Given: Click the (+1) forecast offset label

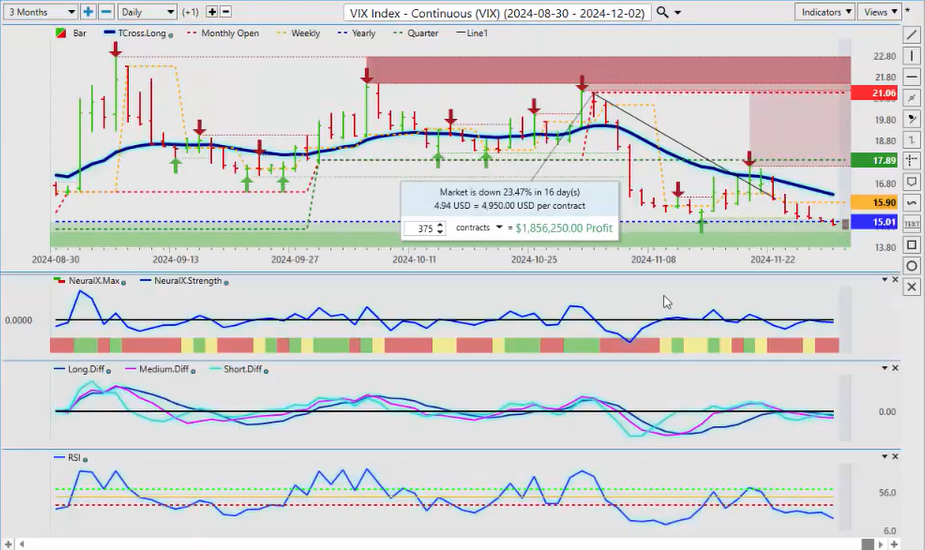Looking at the screenshot, I should (x=191, y=12).
